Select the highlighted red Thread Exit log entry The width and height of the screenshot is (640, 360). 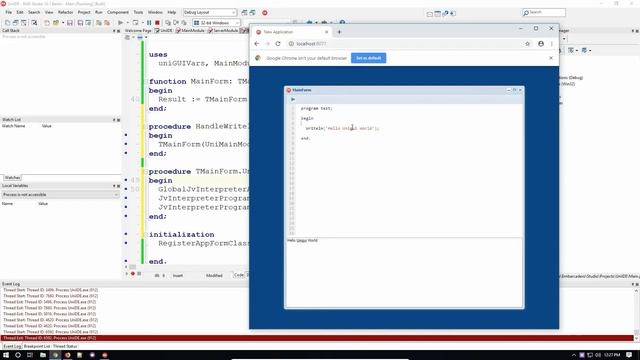(317, 338)
